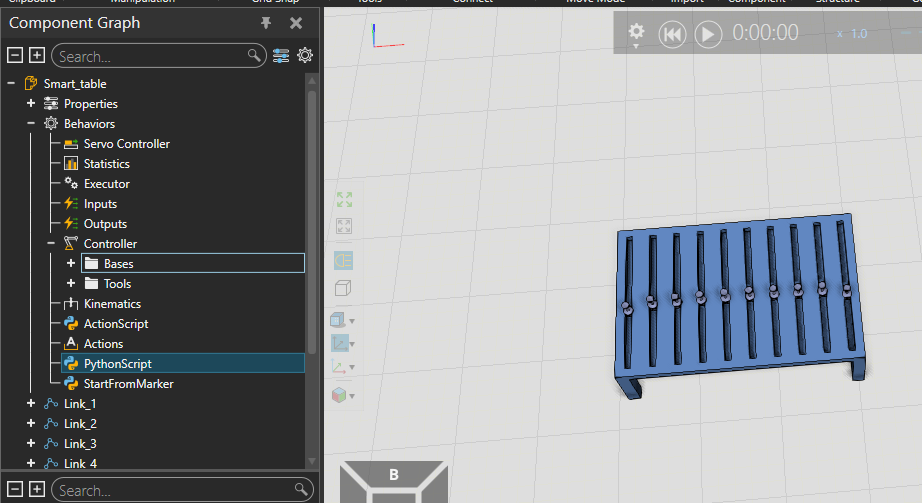922x503 pixels.
Task: Select the Tools folder
Action: [x=117, y=284]
